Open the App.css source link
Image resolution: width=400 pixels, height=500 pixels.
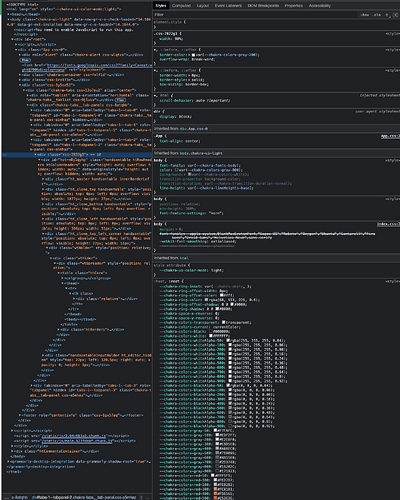click(x=390, y=136)
